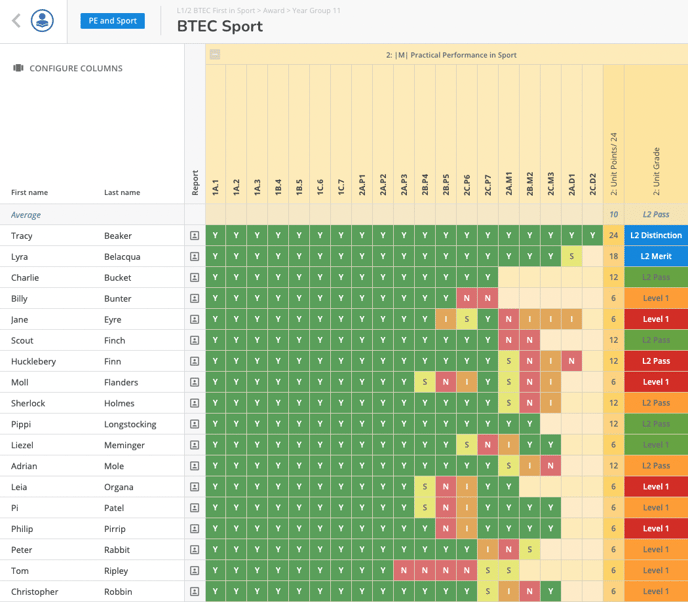Open the user profile avatar icon
Image resolution: width=688 pixels, height=602 pixels.
coord(42,20)
